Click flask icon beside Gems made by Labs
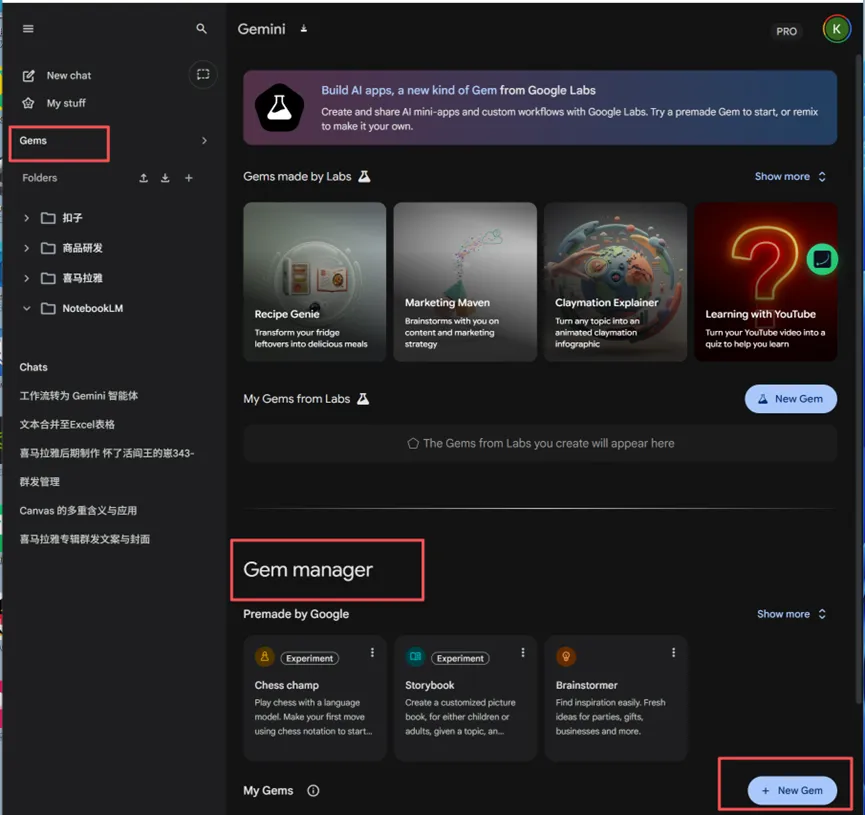 coord(364,177)
